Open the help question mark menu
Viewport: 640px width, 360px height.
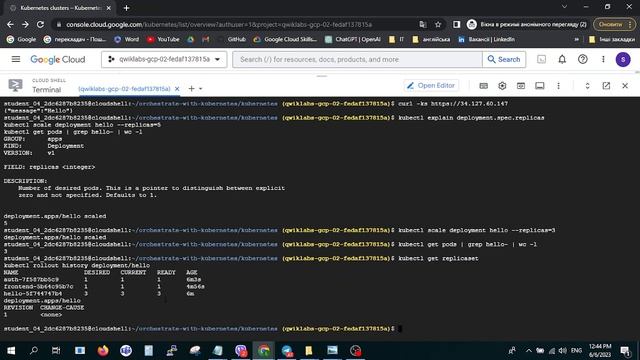pos(582,60)
